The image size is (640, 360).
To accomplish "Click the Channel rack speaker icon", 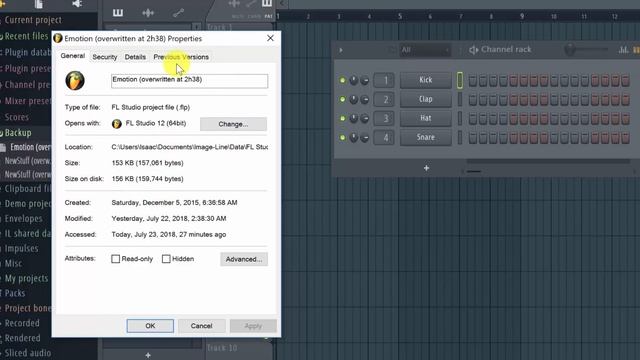I will [473, 50].
